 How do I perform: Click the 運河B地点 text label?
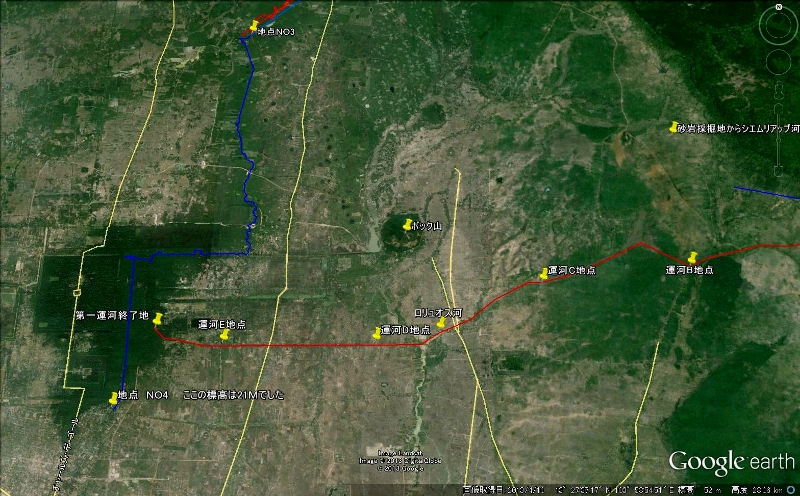(x=690, y=271)
